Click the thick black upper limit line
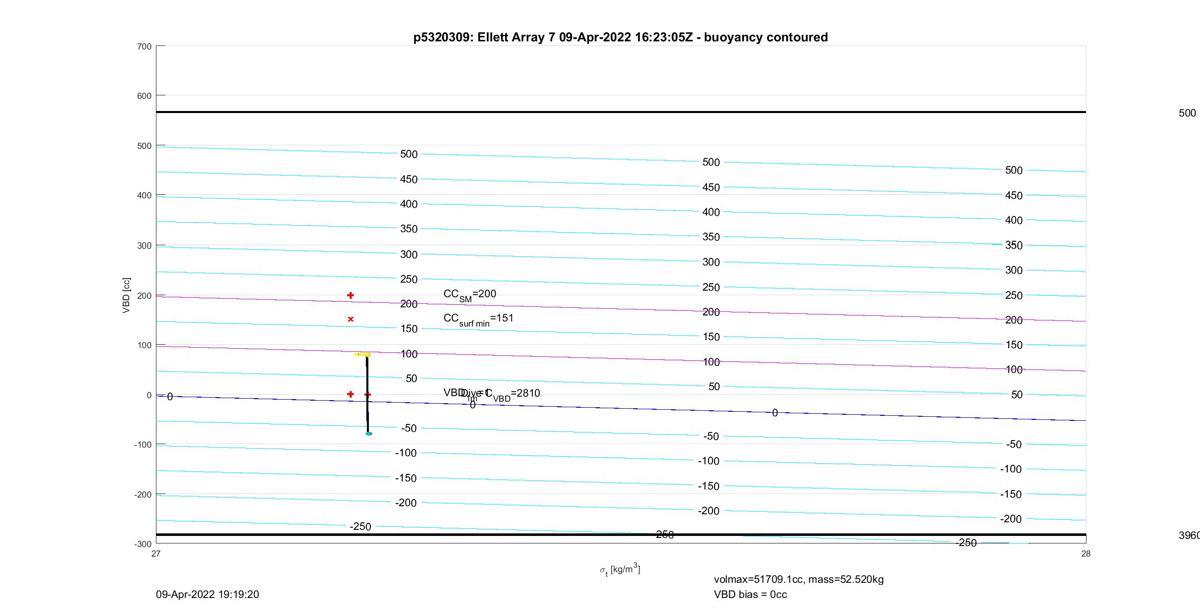This screenshot has width=1200, height=611. click(x=620, y=112)
